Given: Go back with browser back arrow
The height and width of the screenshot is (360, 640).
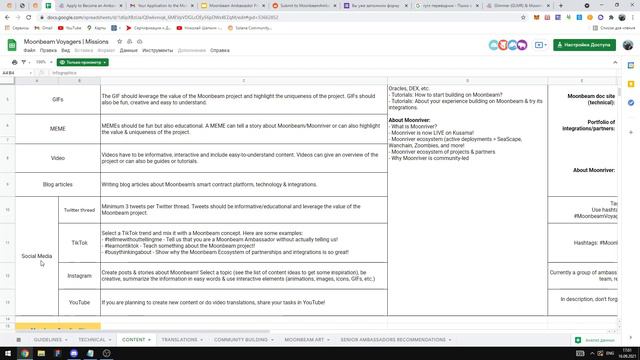Looking at the screenshot, I should pyautogui.click(x=7, y=18).
